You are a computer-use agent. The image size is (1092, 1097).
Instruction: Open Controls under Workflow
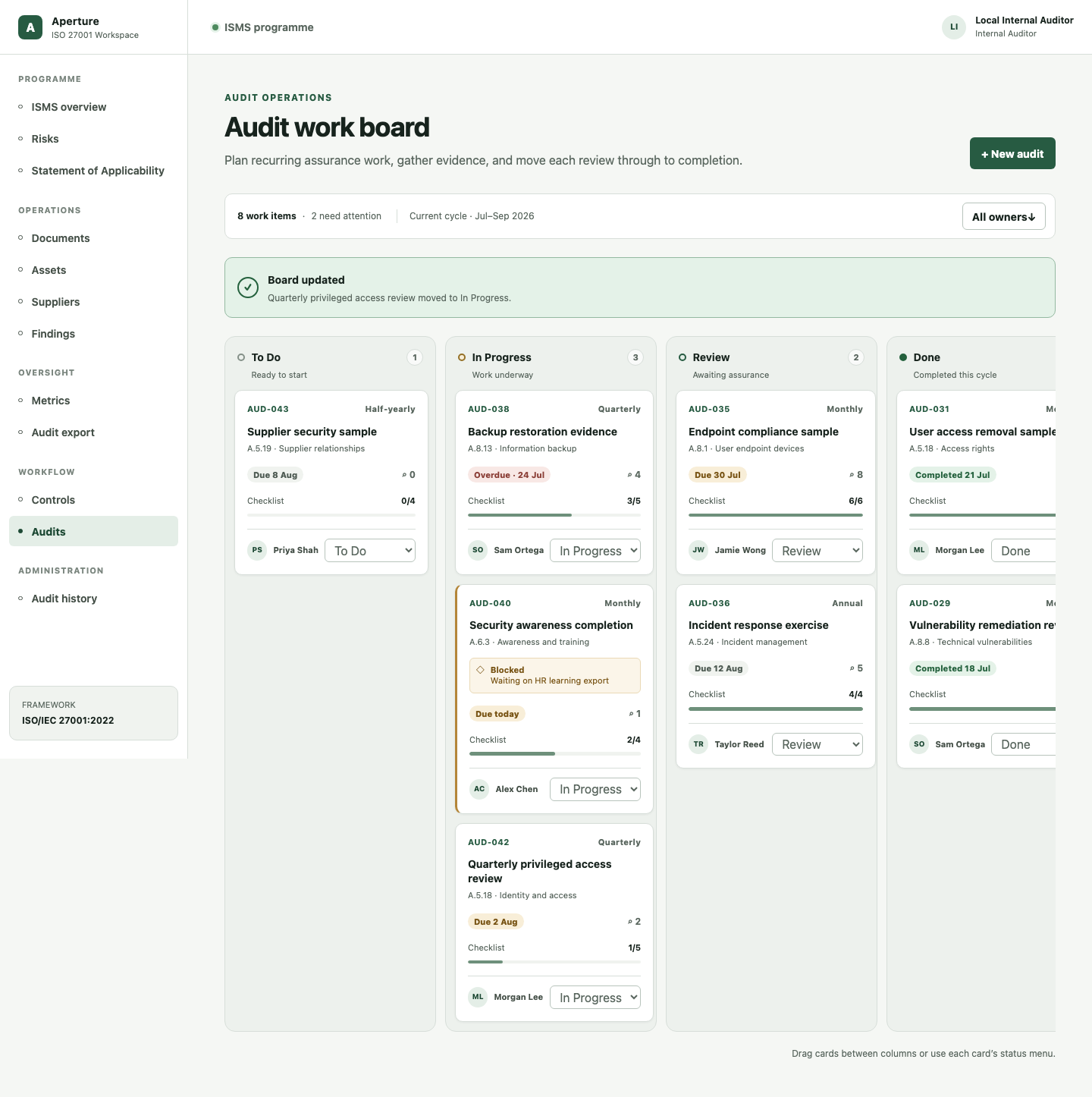[x=93, y=500]
